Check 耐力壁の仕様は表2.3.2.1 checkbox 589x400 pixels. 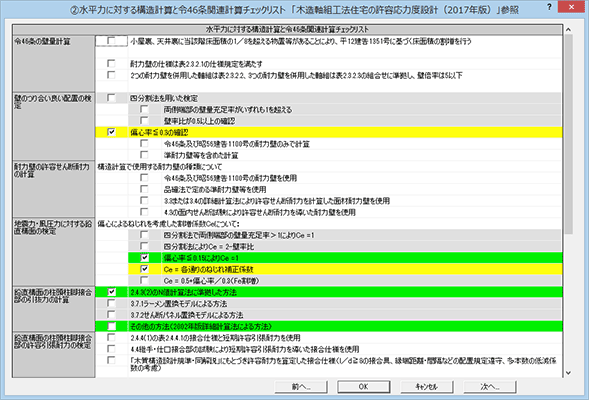[x=111, y=63]
